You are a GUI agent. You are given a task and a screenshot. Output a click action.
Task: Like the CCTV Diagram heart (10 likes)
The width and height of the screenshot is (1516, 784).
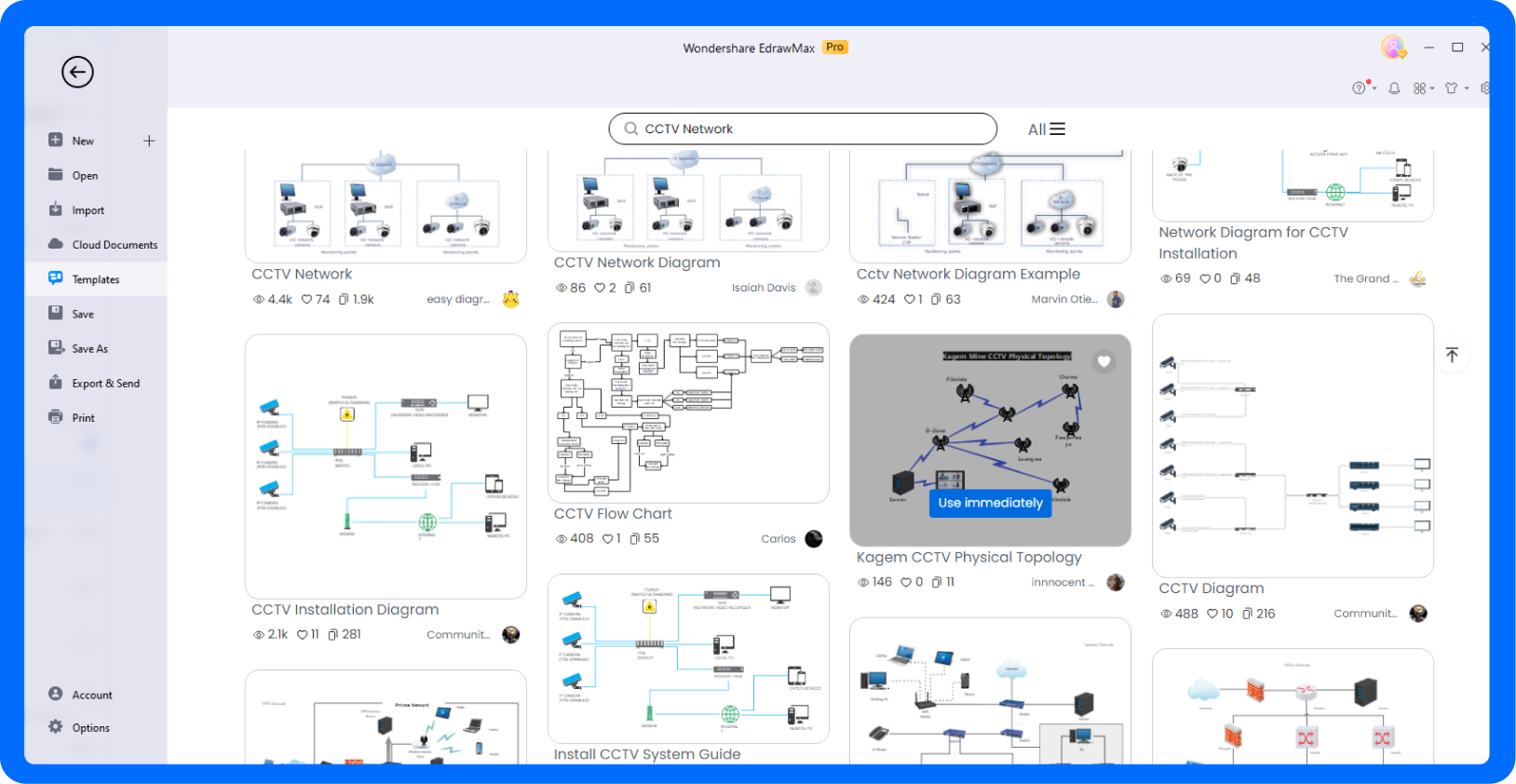pyautogui.click(x=1212, y=614)
